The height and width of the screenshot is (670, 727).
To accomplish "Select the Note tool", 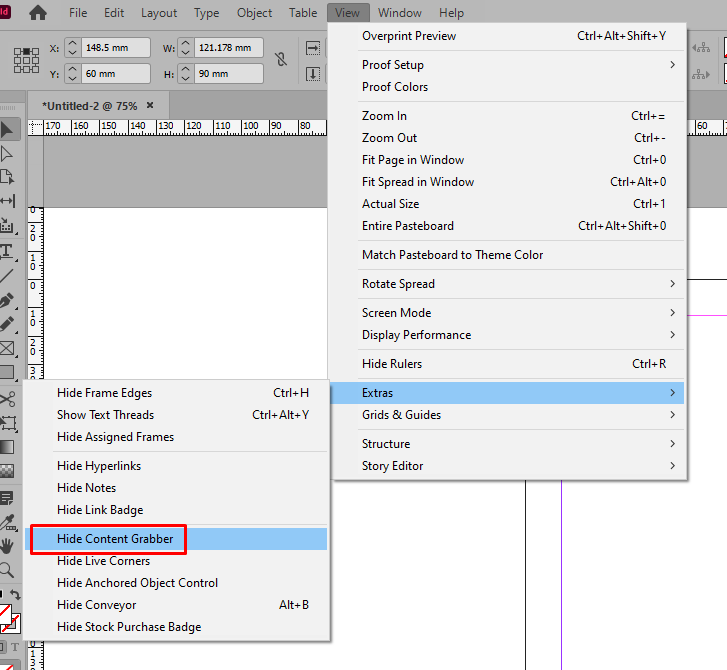I will coord(7,498).
